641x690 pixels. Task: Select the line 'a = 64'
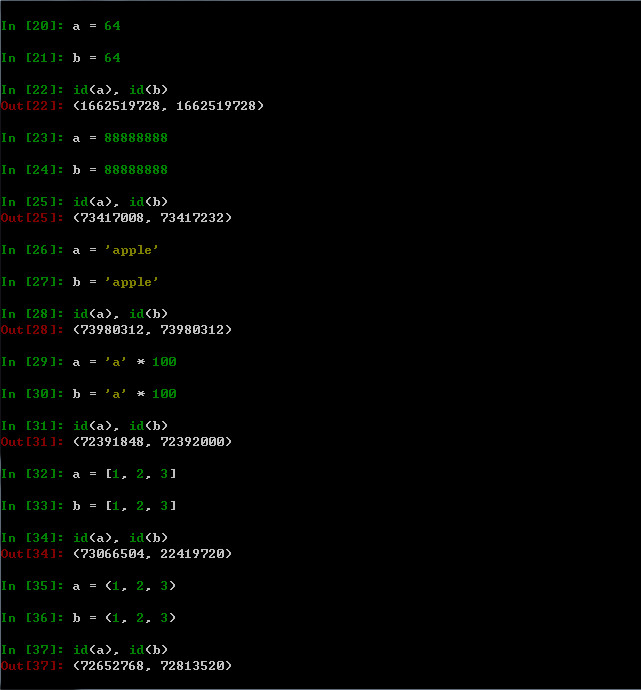[x=96, y=26]
